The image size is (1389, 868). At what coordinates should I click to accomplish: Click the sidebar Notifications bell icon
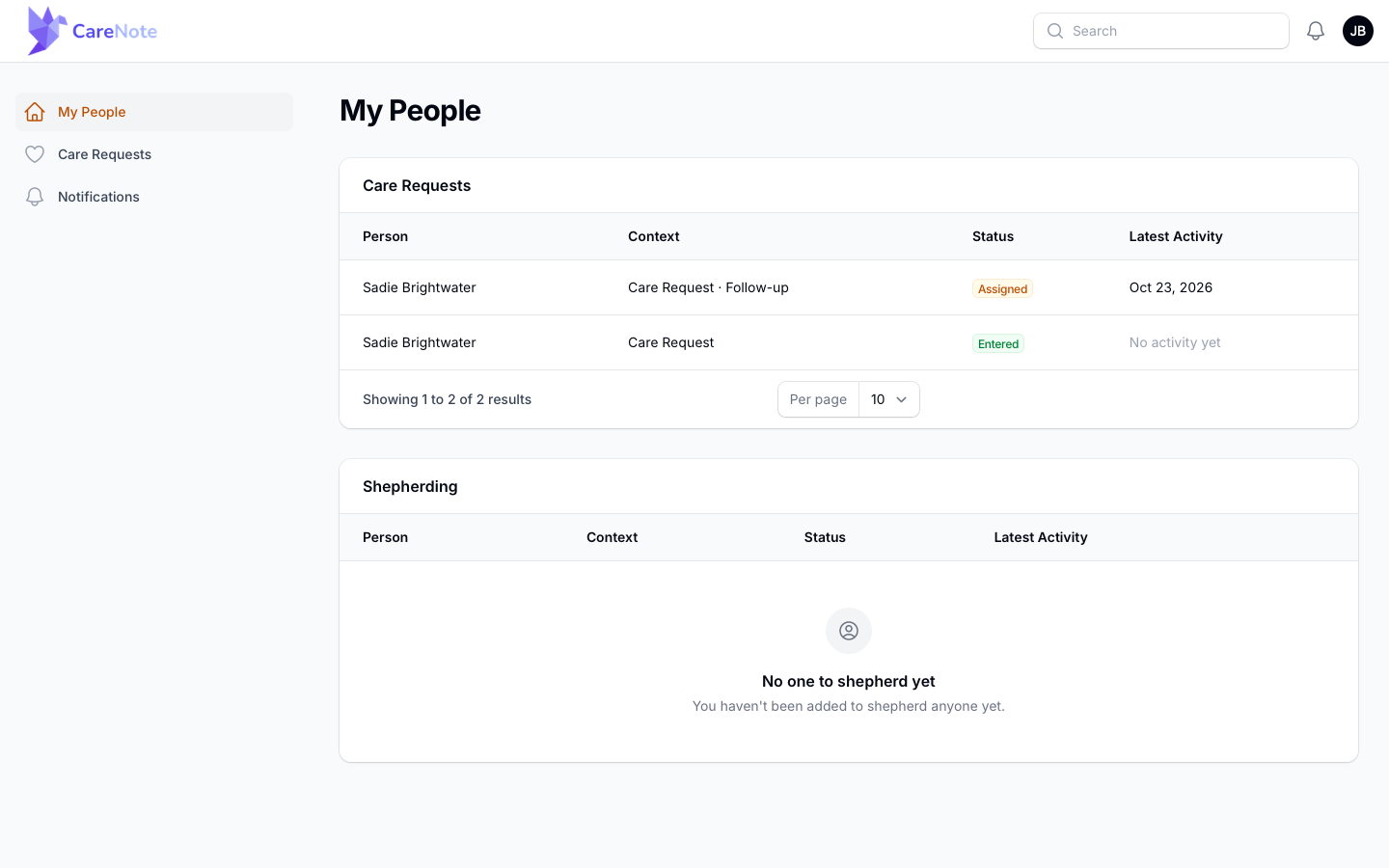pyautogui.click(x=35, y=197)
